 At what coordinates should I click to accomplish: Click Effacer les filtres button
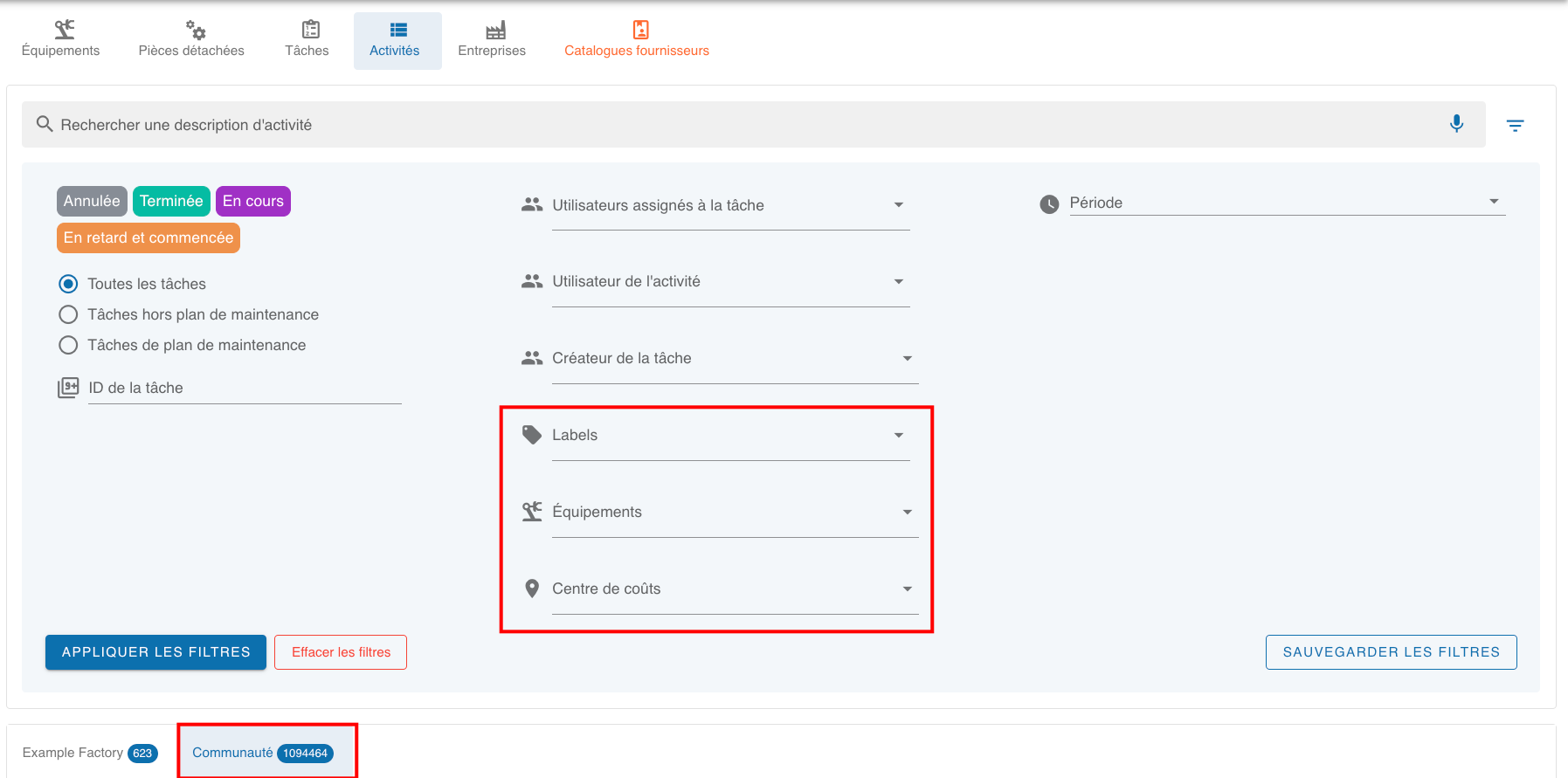point(341,652)
